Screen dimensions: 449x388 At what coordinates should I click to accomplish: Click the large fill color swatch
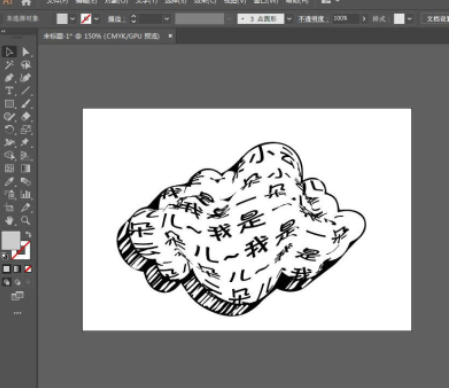(11, 240)
